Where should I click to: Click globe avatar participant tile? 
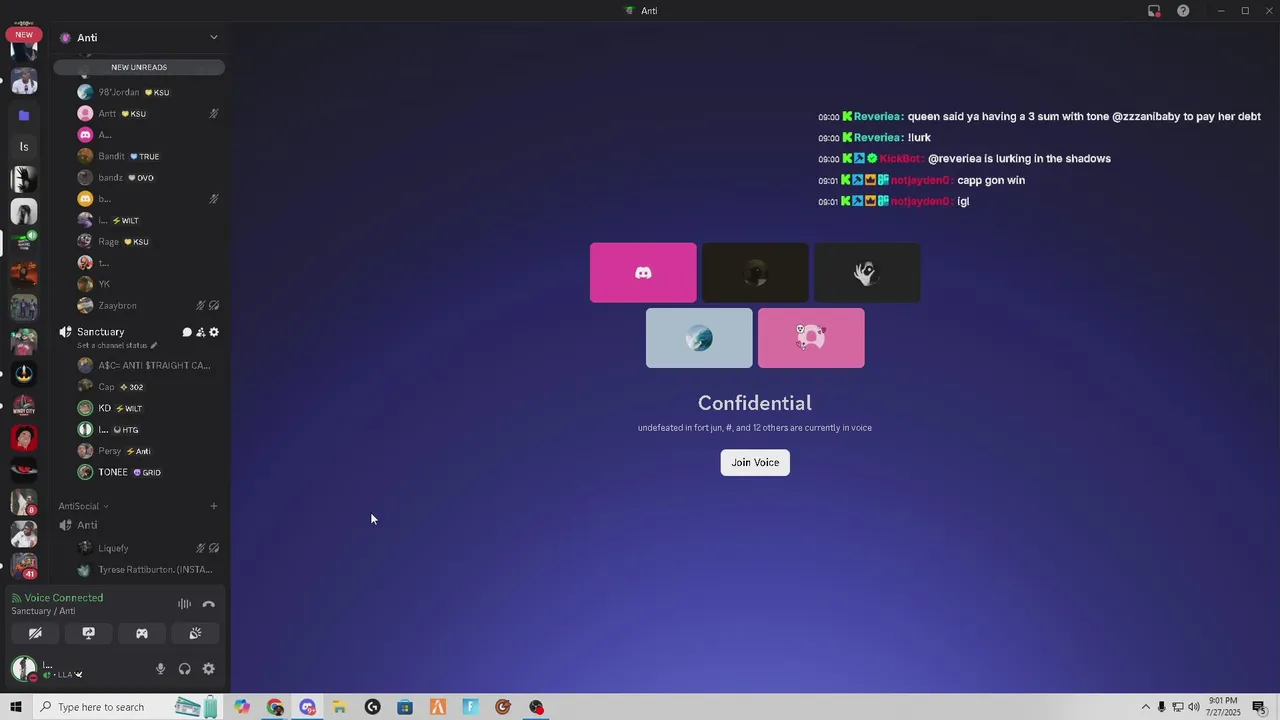tap(699, 338)
